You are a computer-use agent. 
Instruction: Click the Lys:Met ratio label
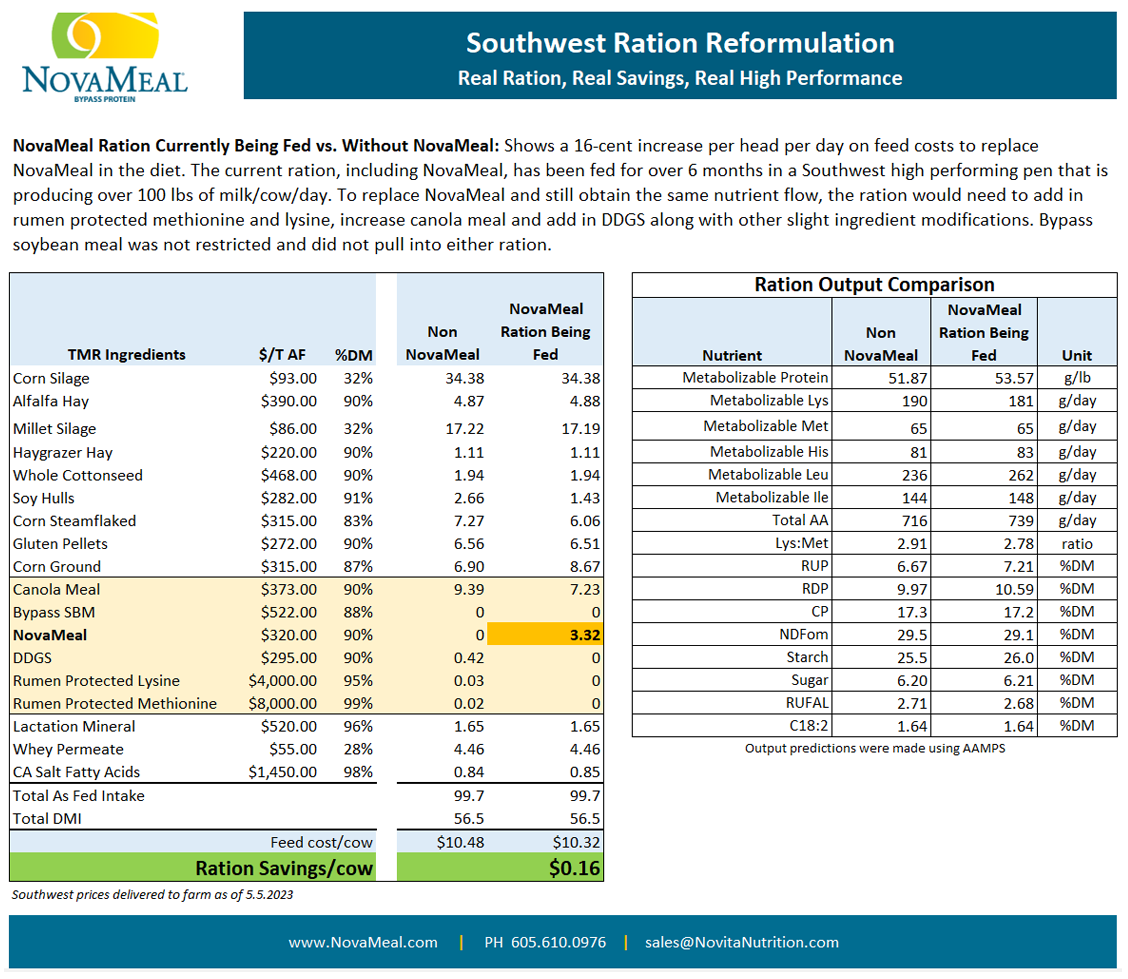[801, 543]
